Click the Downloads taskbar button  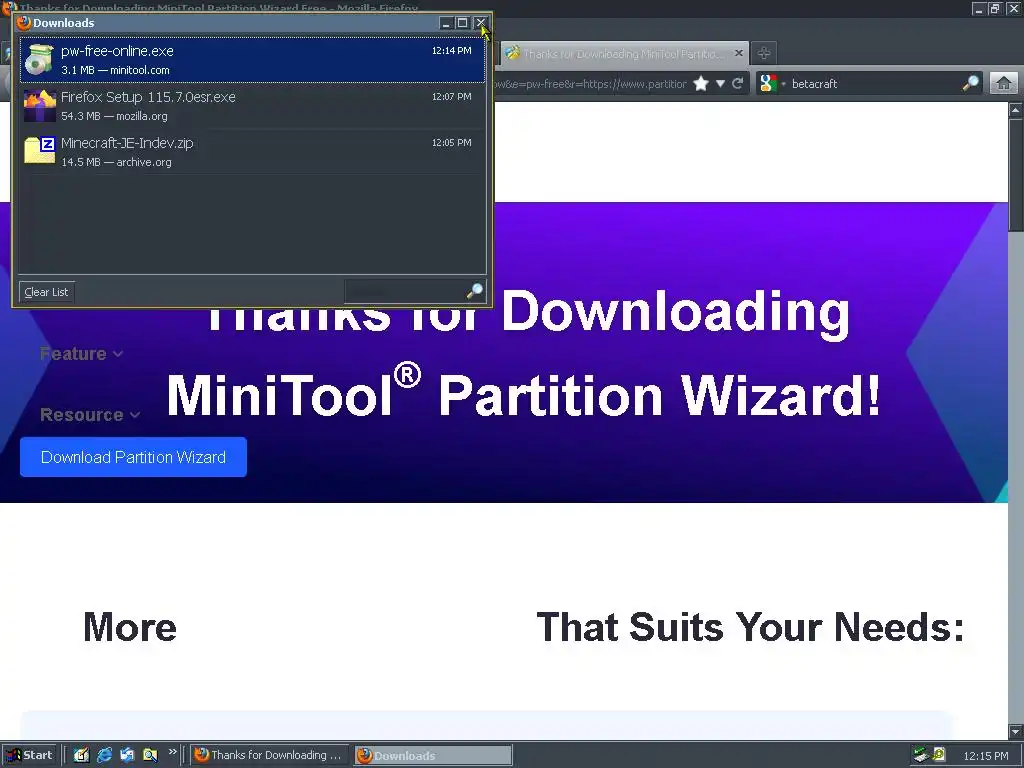click(434, 755)
